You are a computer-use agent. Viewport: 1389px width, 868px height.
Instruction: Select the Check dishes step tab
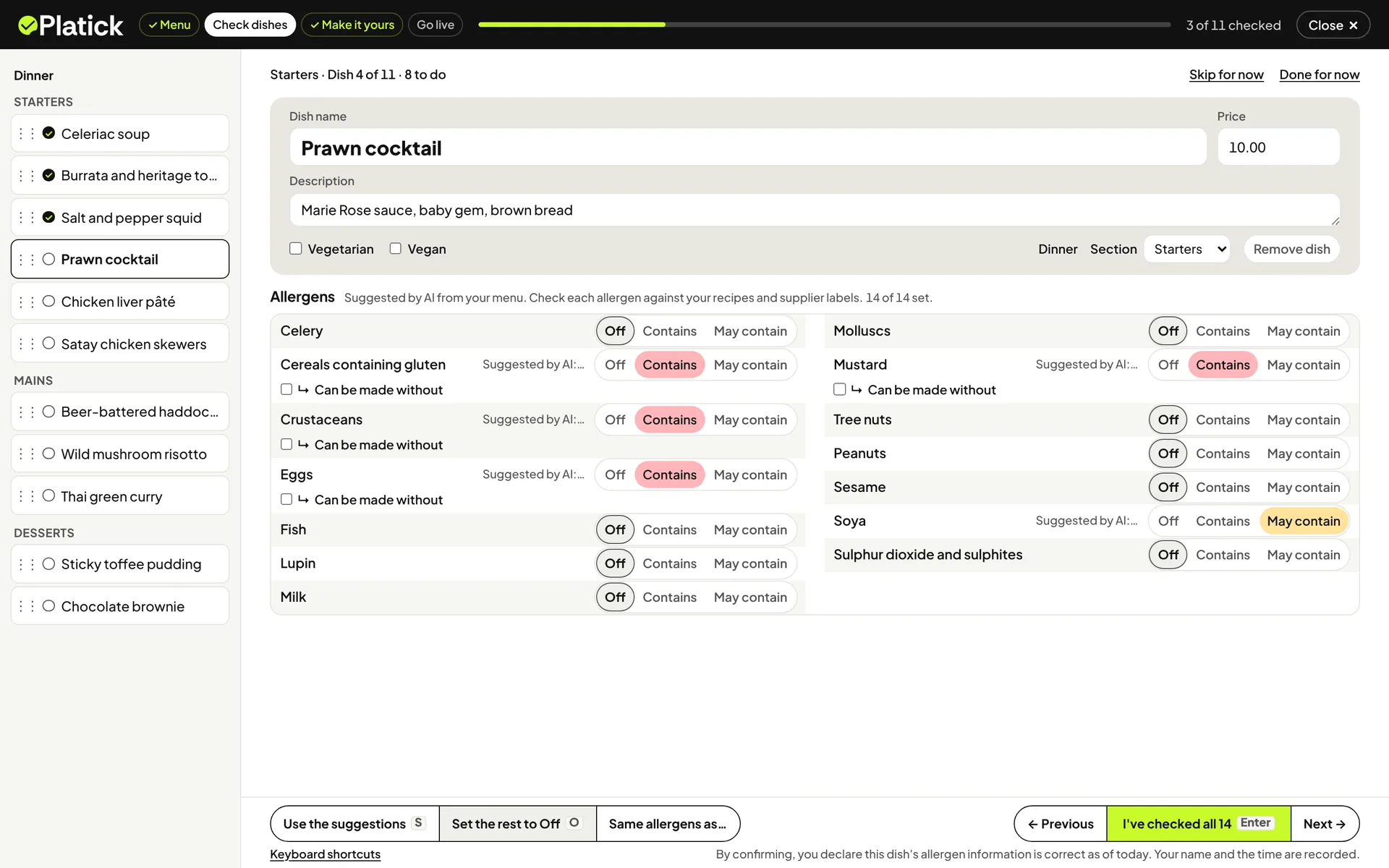250,25
